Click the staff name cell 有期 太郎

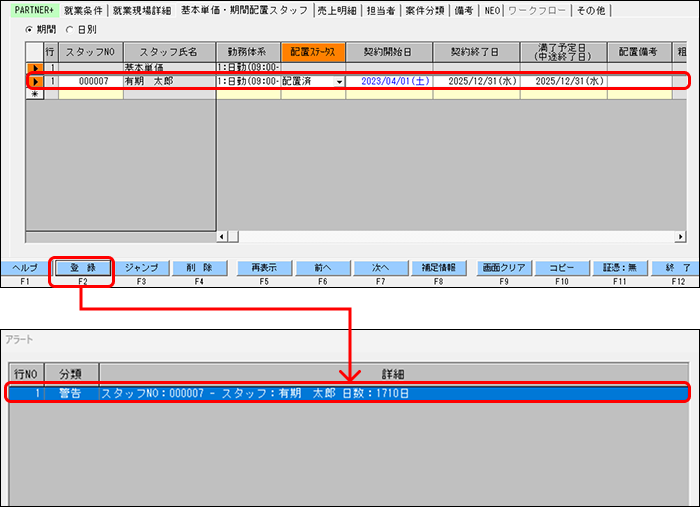pos(170,81)
